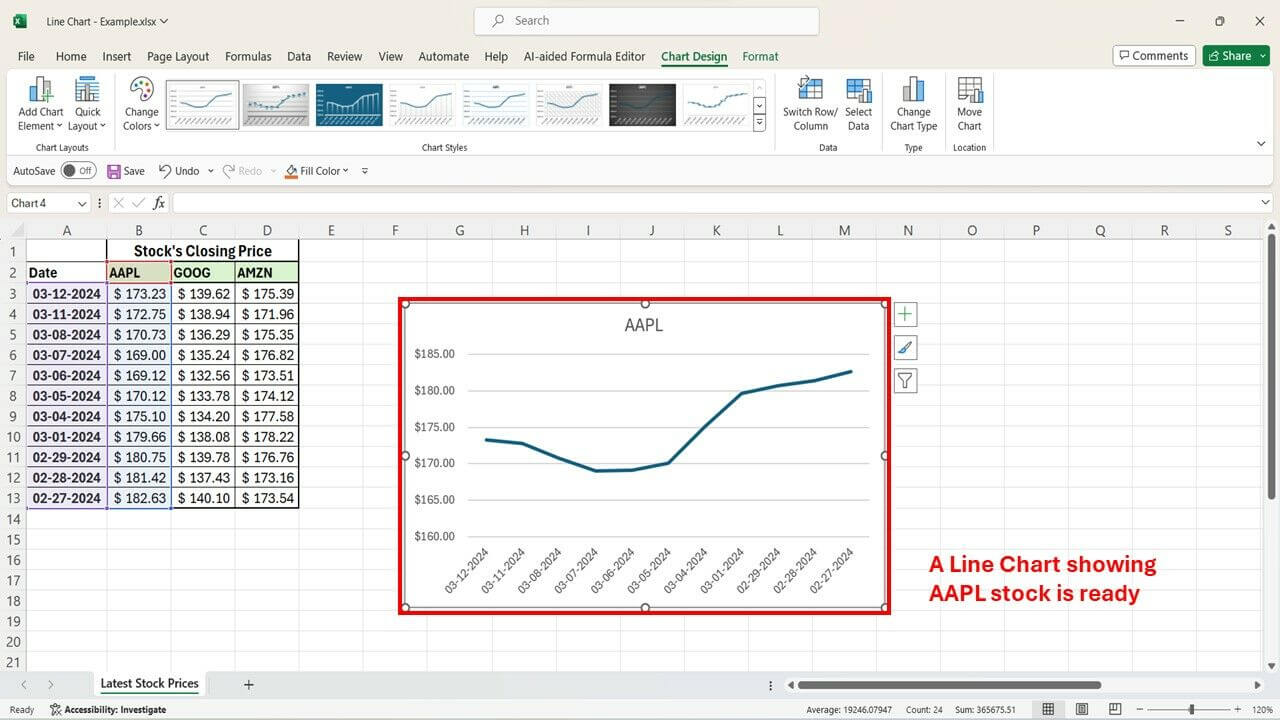Open the Format tab

pos(760,57)
